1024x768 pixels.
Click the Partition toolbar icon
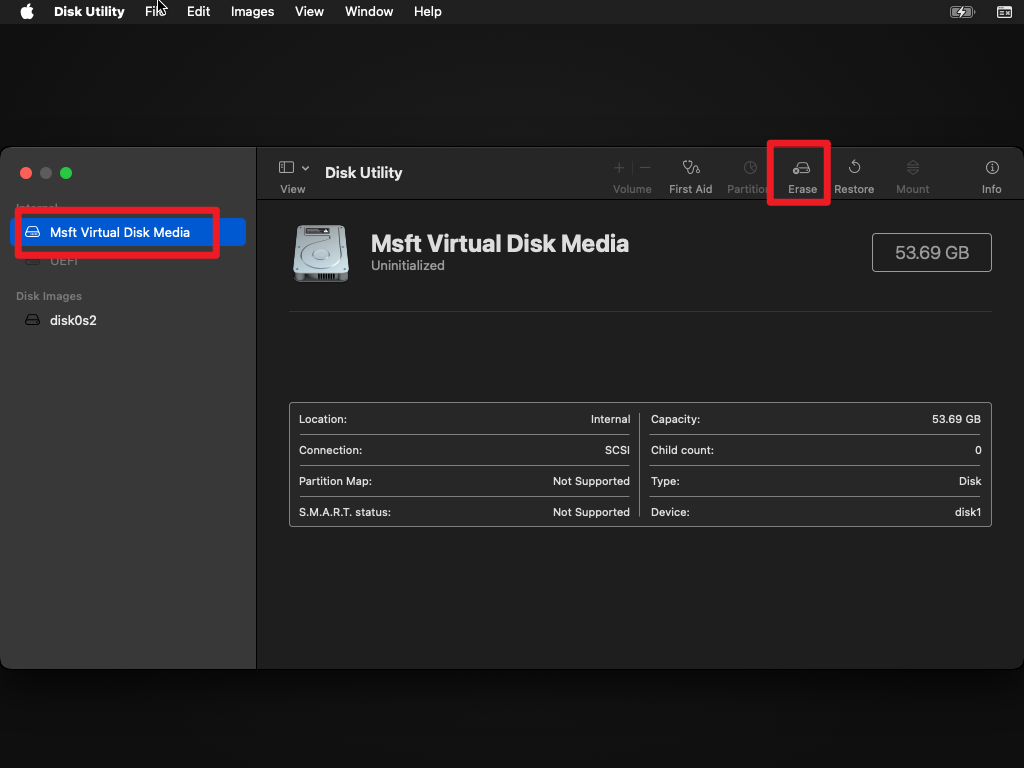point(750,168)
